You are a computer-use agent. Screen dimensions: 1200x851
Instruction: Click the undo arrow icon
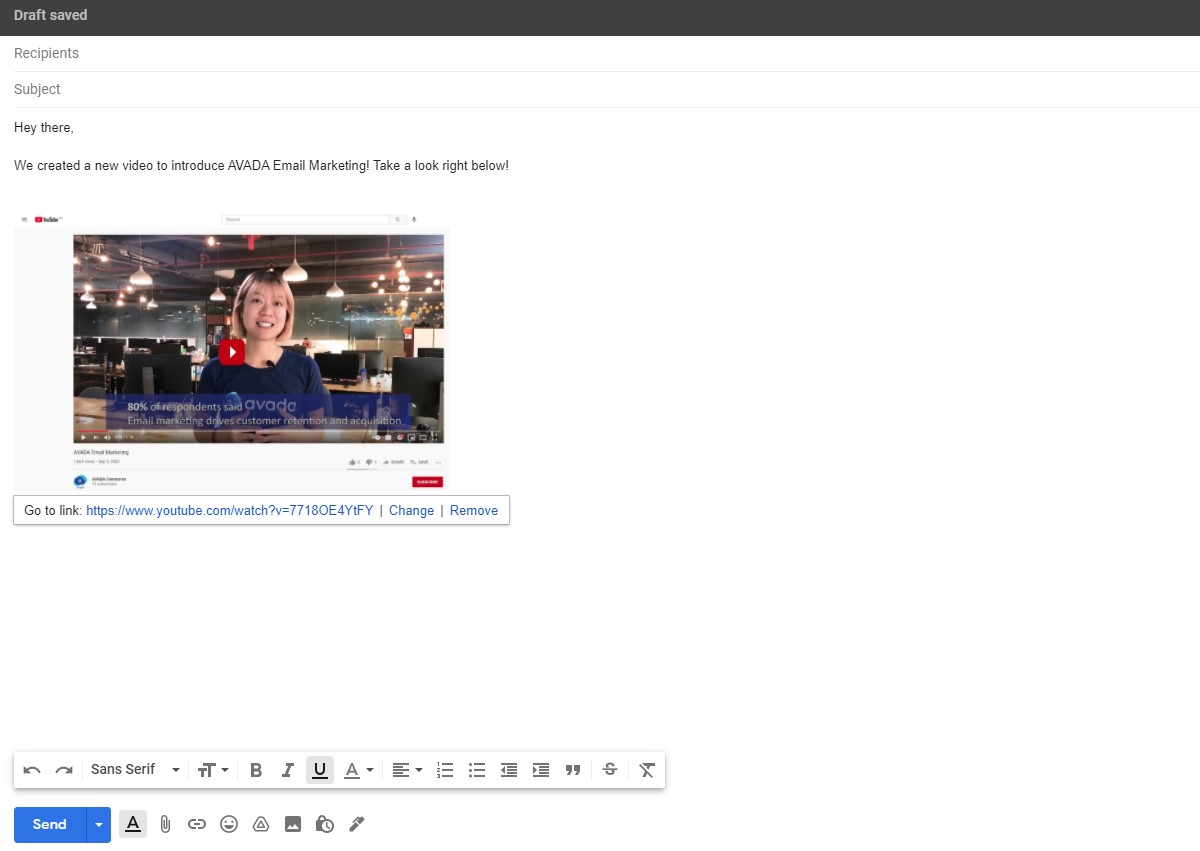[32, 770]
